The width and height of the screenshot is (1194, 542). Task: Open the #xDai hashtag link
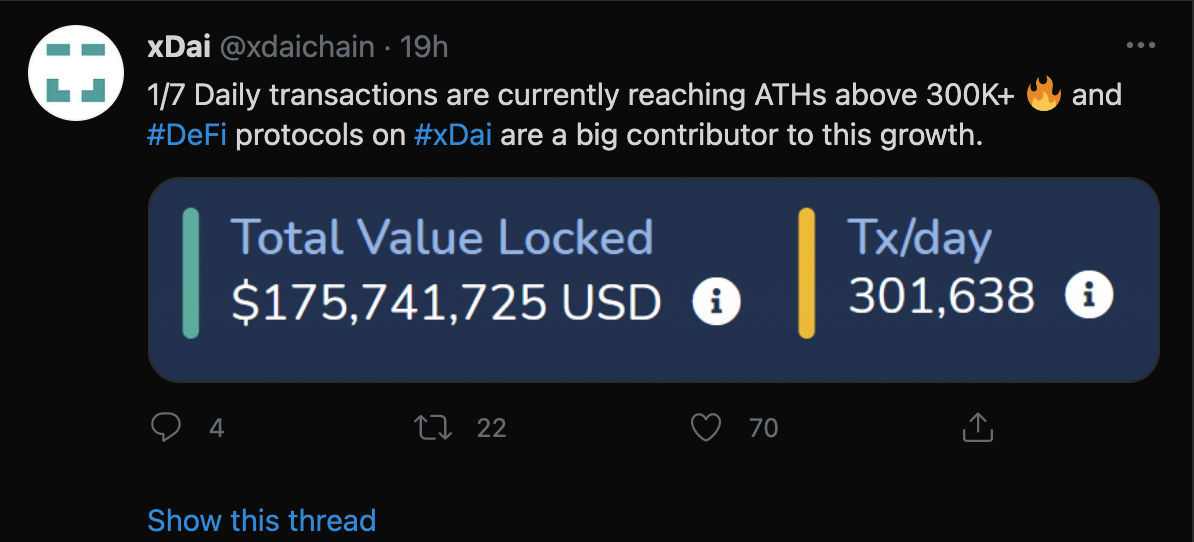pos(453,136)
